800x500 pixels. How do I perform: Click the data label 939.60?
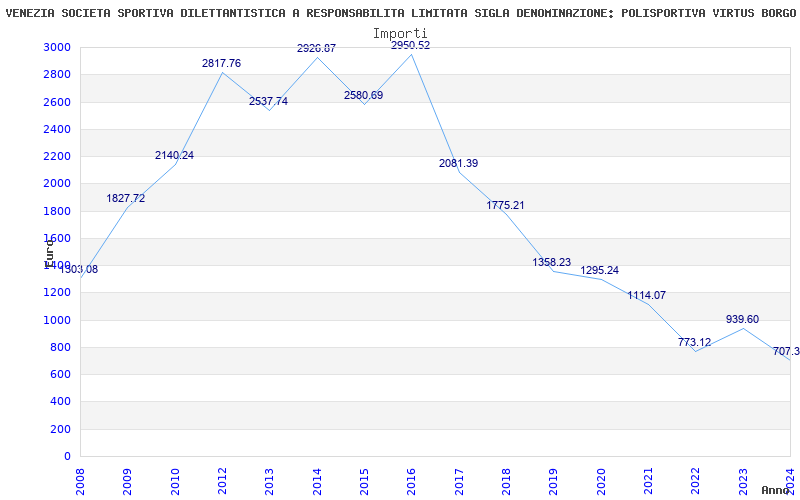point(742,319)
